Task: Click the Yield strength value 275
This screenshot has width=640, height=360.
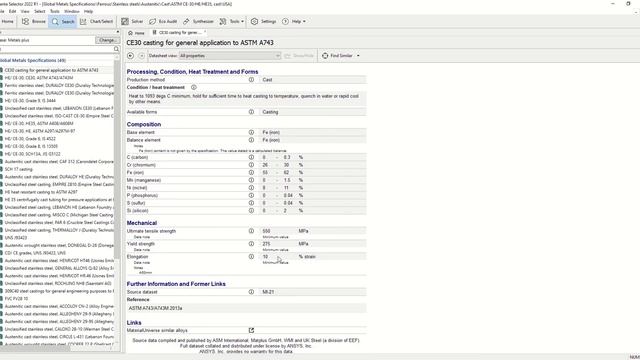Action: 266,244
